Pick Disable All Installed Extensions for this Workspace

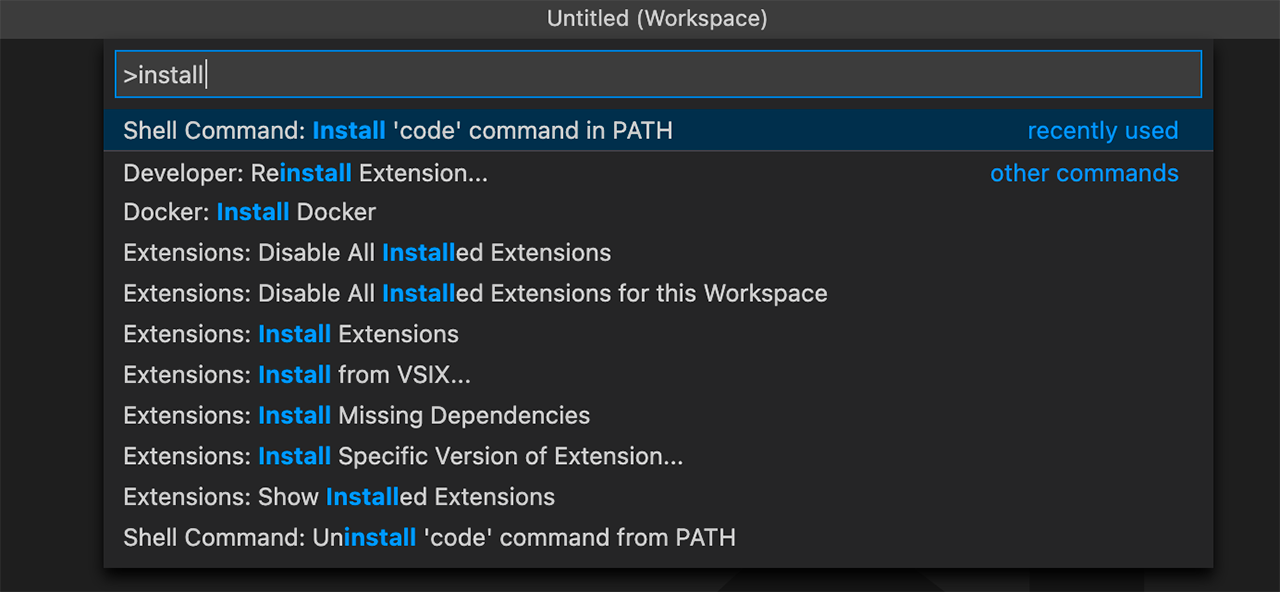click(x=658, y=294)
